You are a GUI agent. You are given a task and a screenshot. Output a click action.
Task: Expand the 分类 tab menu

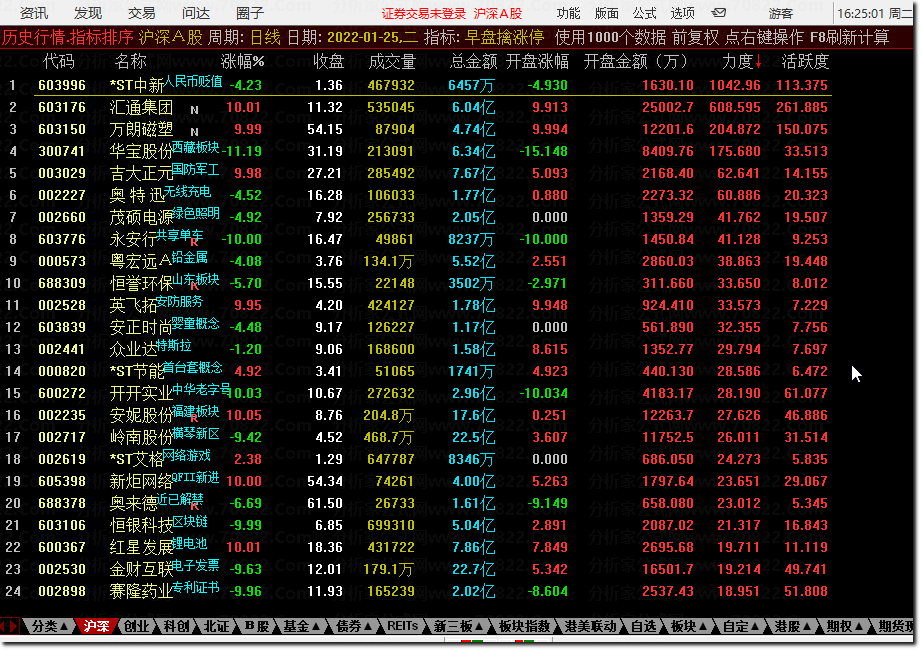click(x=51, y=626)
